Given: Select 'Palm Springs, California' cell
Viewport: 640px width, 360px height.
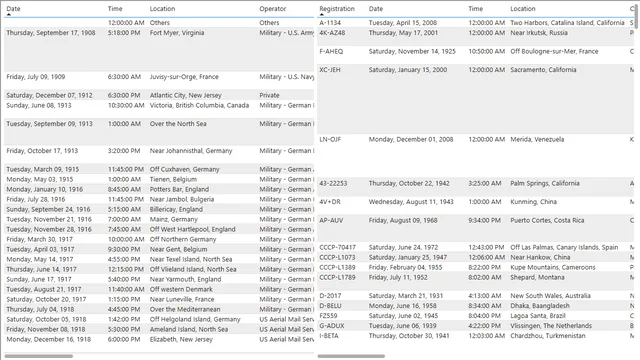Looking at the screenshot, I should [544, 183].
